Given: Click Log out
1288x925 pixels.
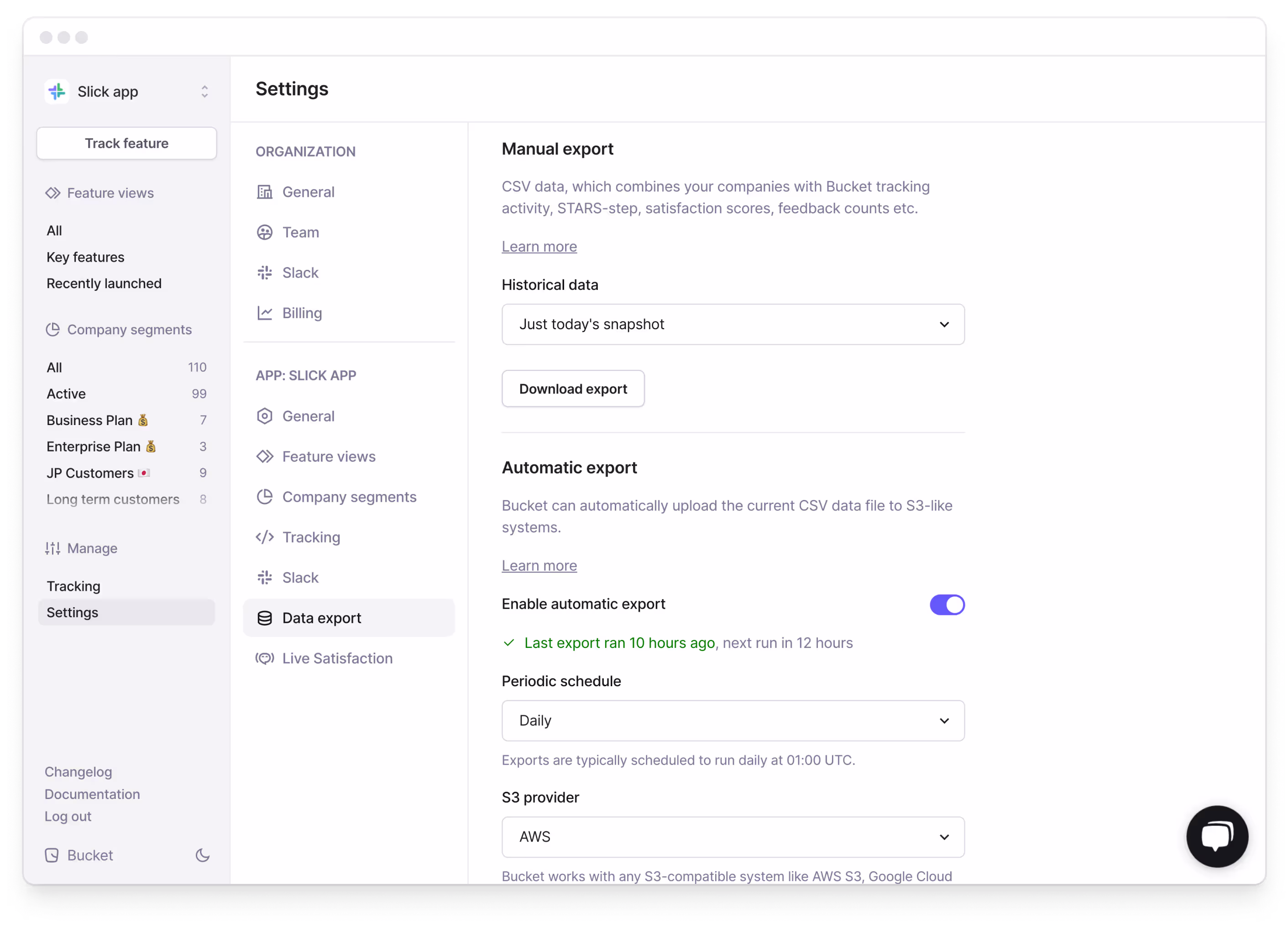Looking at the screenshot, I should [68, 816].
